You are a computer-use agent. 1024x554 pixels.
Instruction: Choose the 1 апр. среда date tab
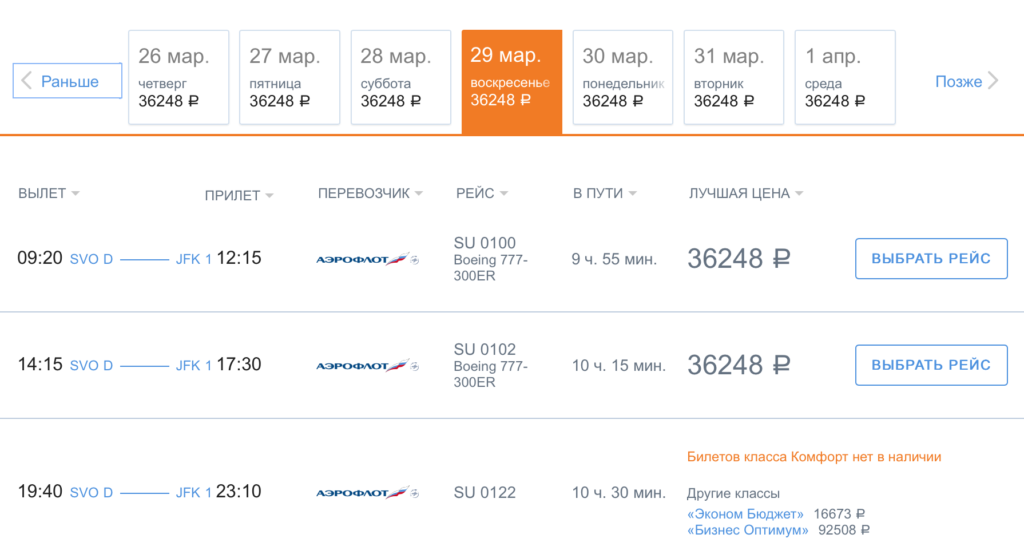(845, 77)
